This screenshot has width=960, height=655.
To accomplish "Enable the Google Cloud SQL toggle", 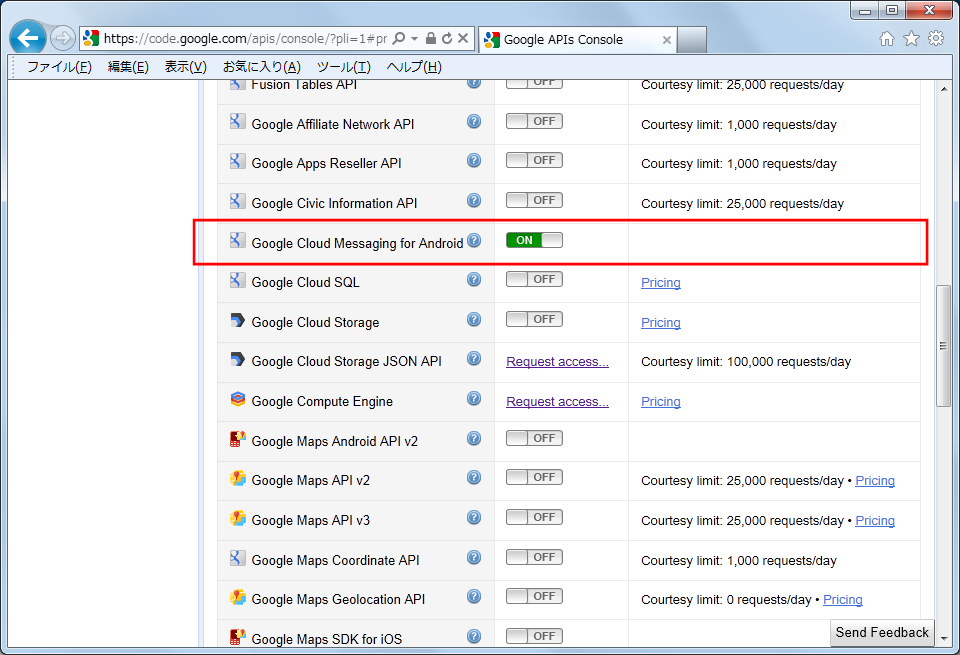I will point(534,280).
